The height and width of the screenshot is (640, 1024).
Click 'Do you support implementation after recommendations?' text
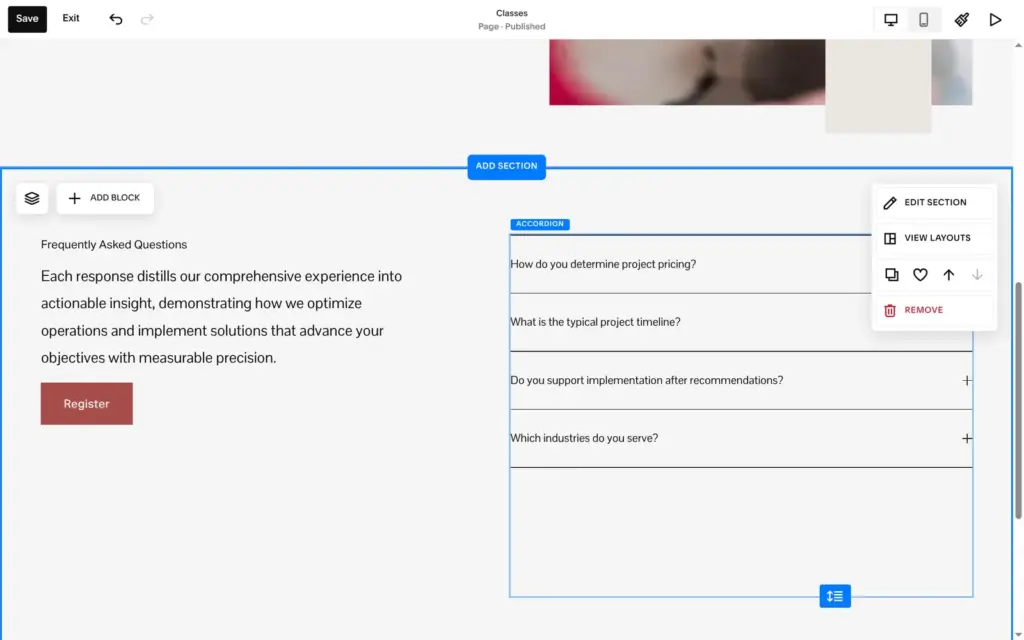(x=647, y=380)
